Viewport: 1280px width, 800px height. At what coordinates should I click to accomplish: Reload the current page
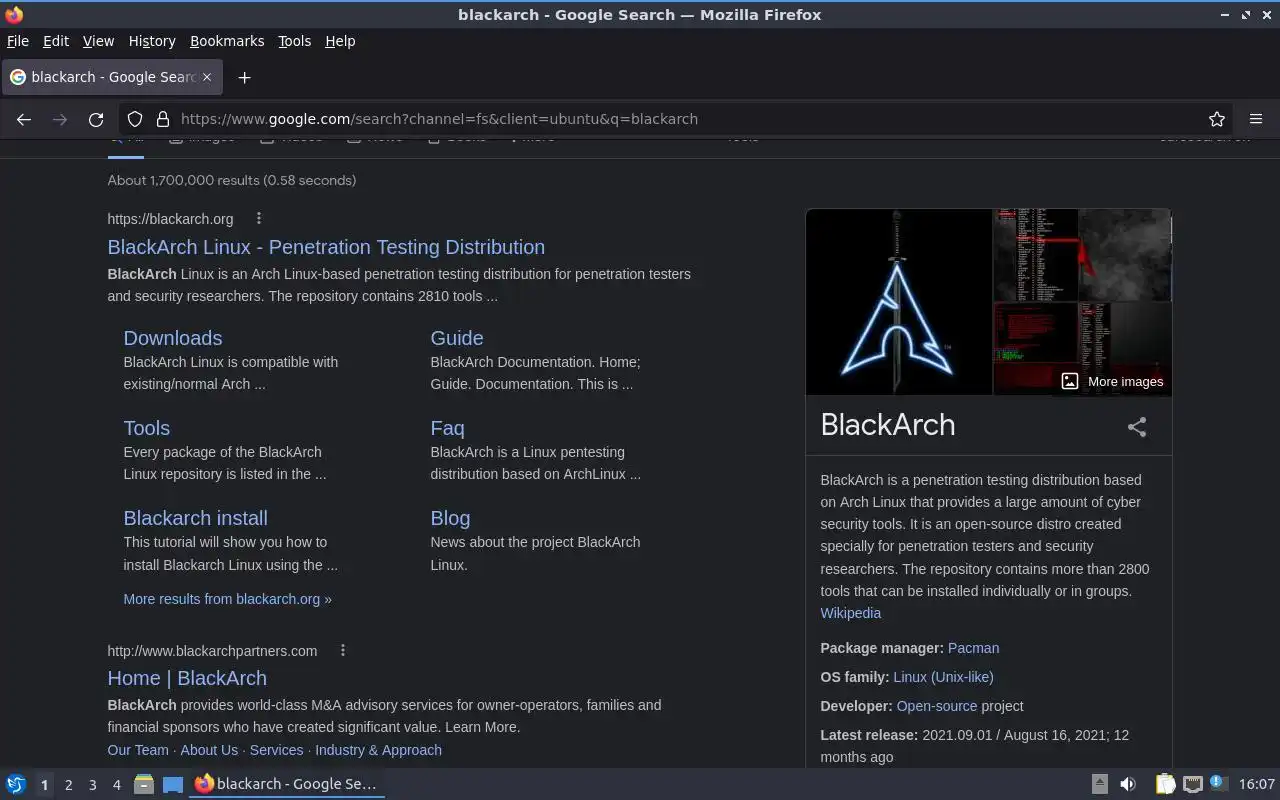96,119
